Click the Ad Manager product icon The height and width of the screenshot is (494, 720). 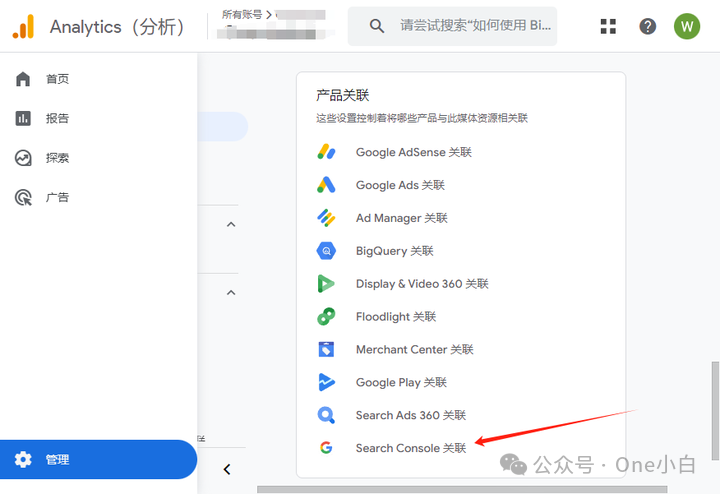326,218
